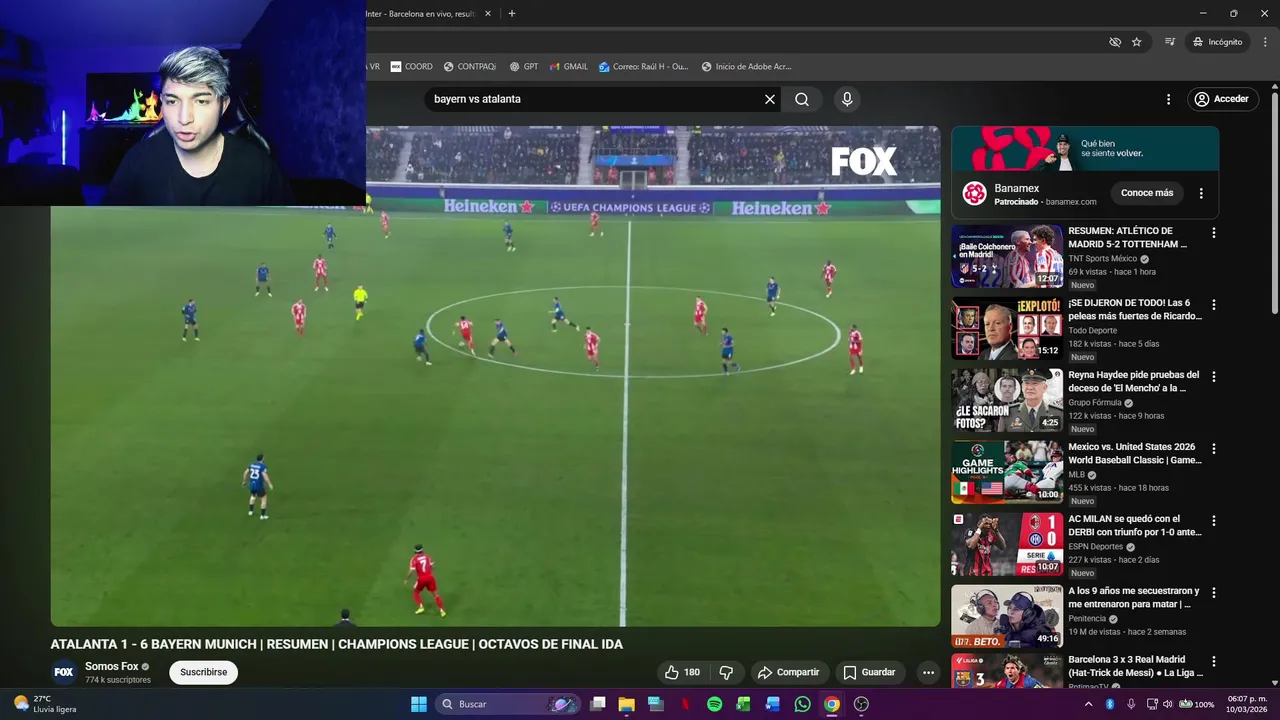Image resolution: width=1280 pixels, height=720 pixels.
Task: Open Inicio de Adobe Acr... bookmark
Action: click(747, 67)
